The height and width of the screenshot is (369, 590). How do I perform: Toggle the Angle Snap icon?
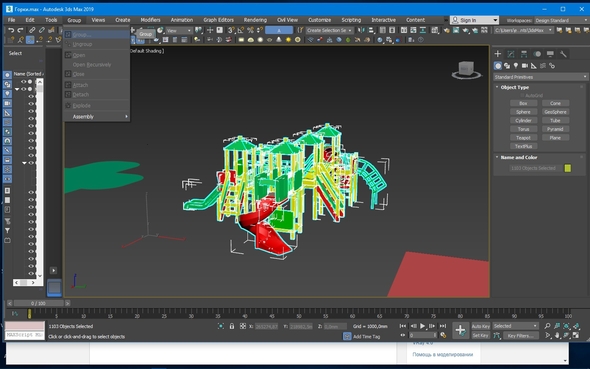tap(241, 30)
